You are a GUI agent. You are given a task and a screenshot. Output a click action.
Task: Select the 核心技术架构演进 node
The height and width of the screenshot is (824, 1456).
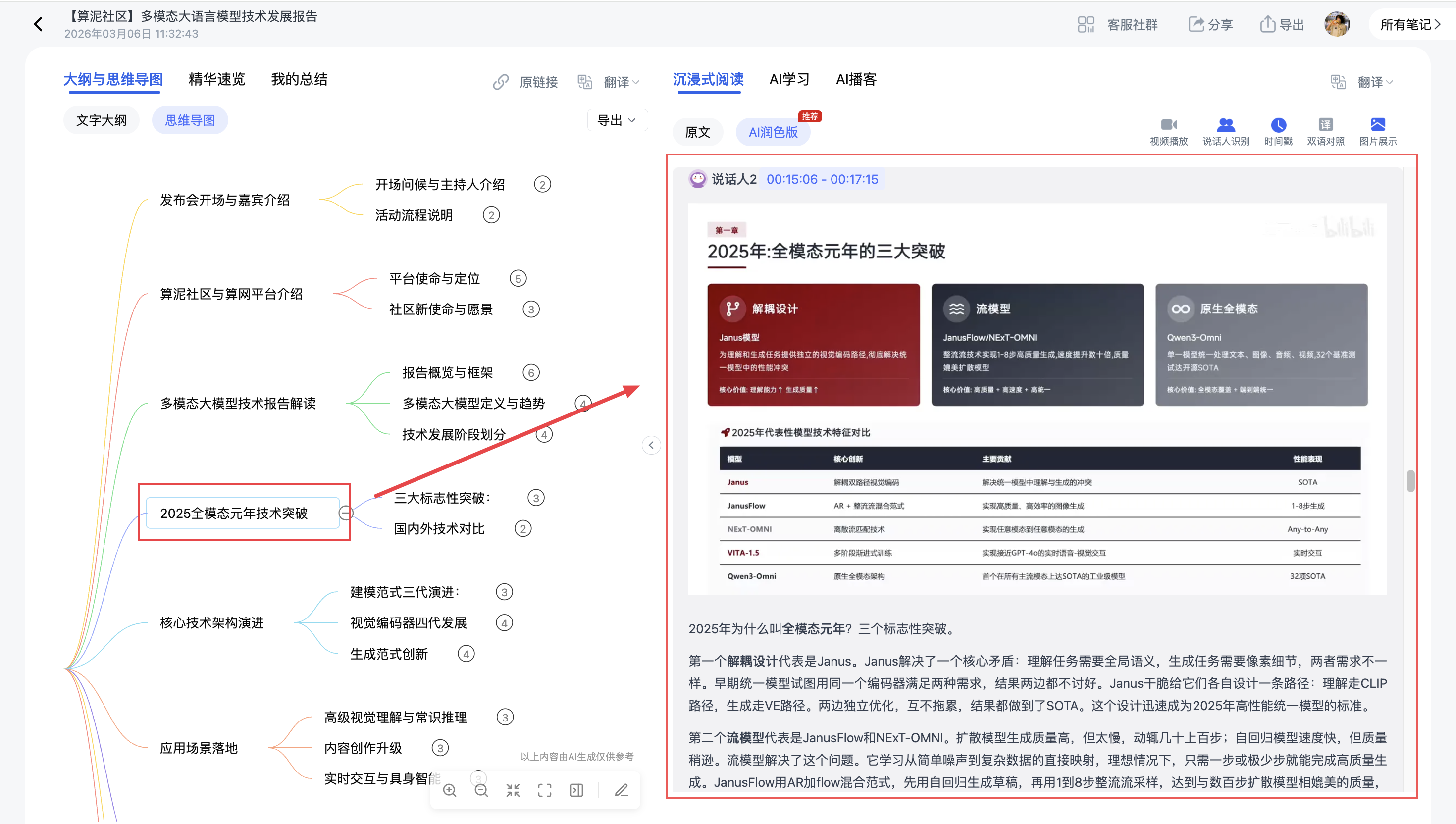[x=211, y=622]
